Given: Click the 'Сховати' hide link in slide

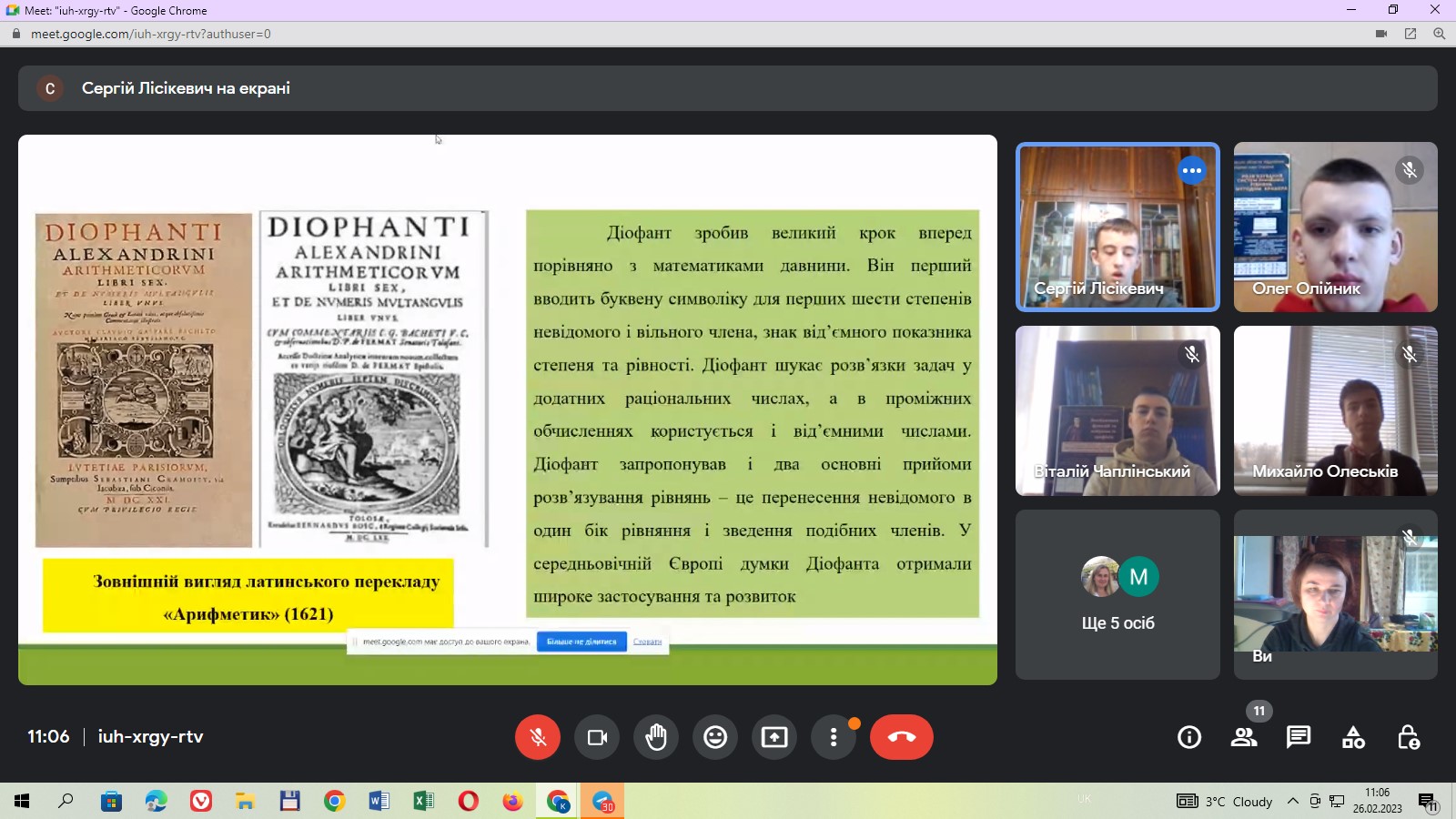Looking at the screenshot, I should pyautogui.click(x=647, y=642).
